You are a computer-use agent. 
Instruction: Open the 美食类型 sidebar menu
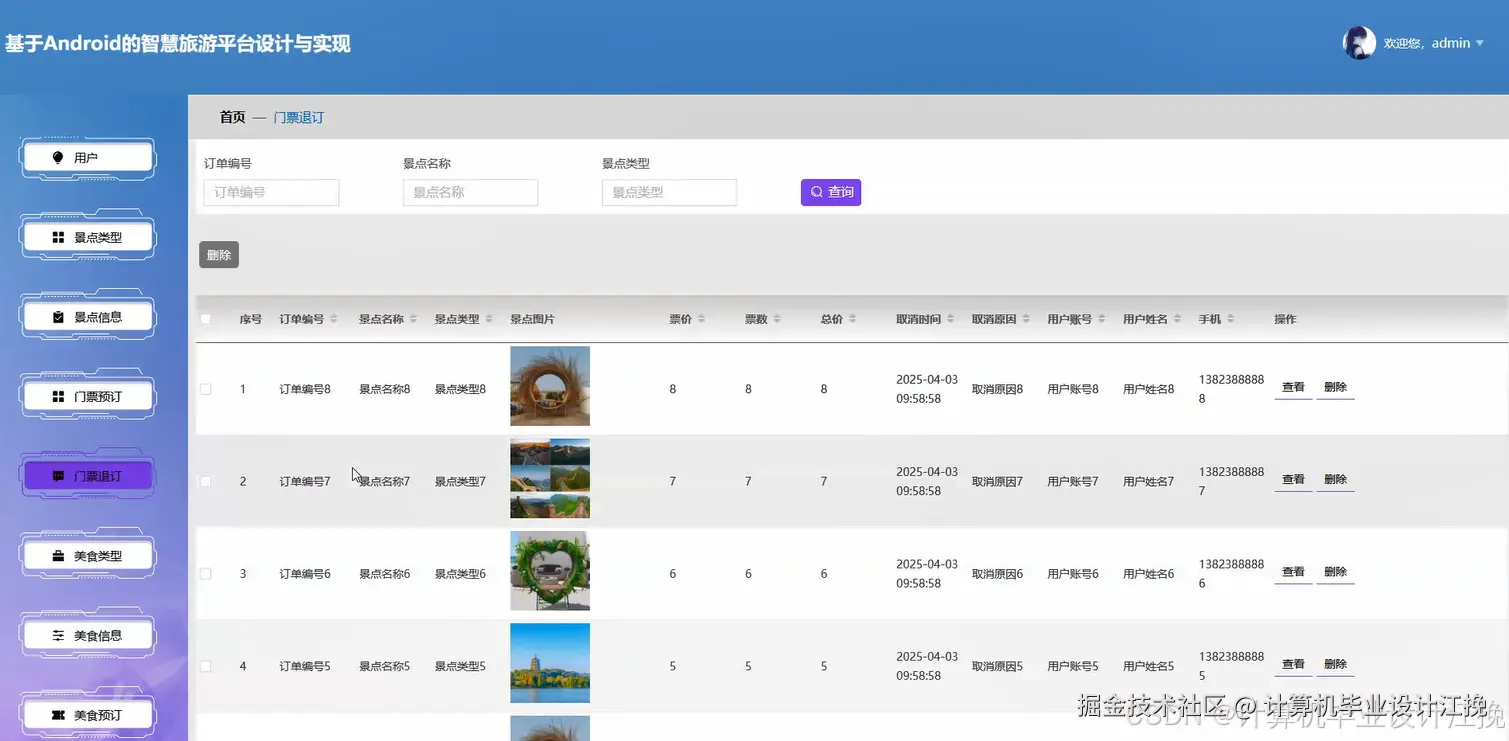click(88, 555)
